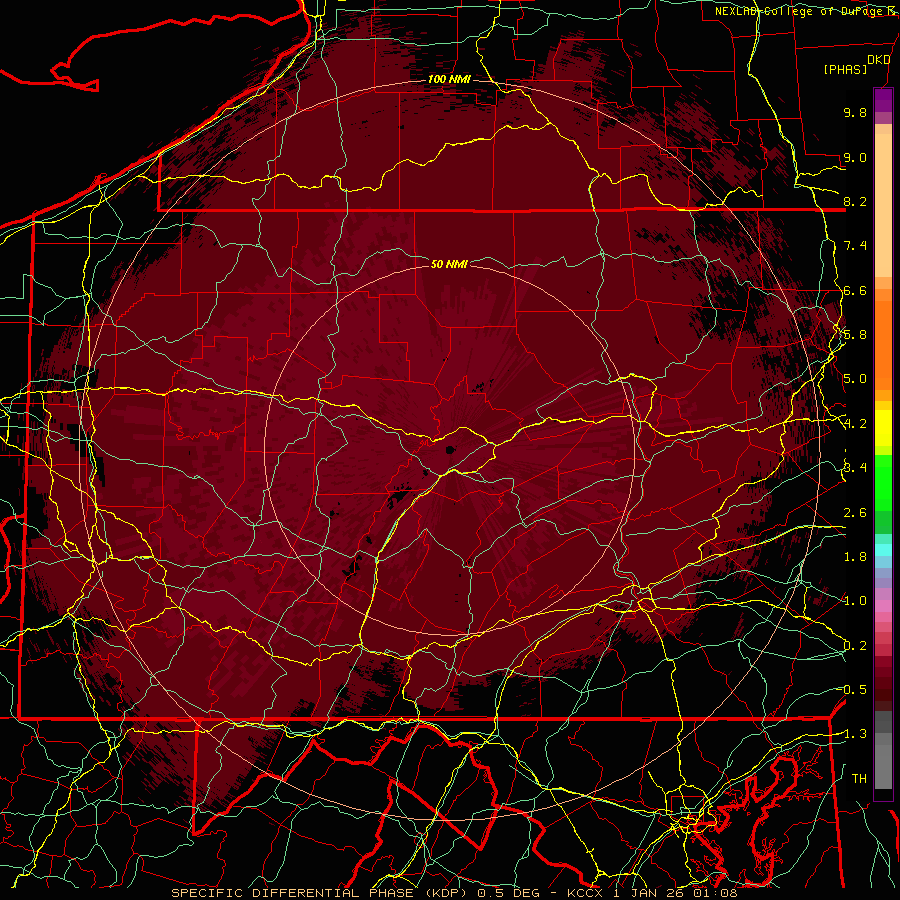This screenshot has height=900, width=900.
Task: Click the '50 NMI' range ring label
Action: (449, 264)
